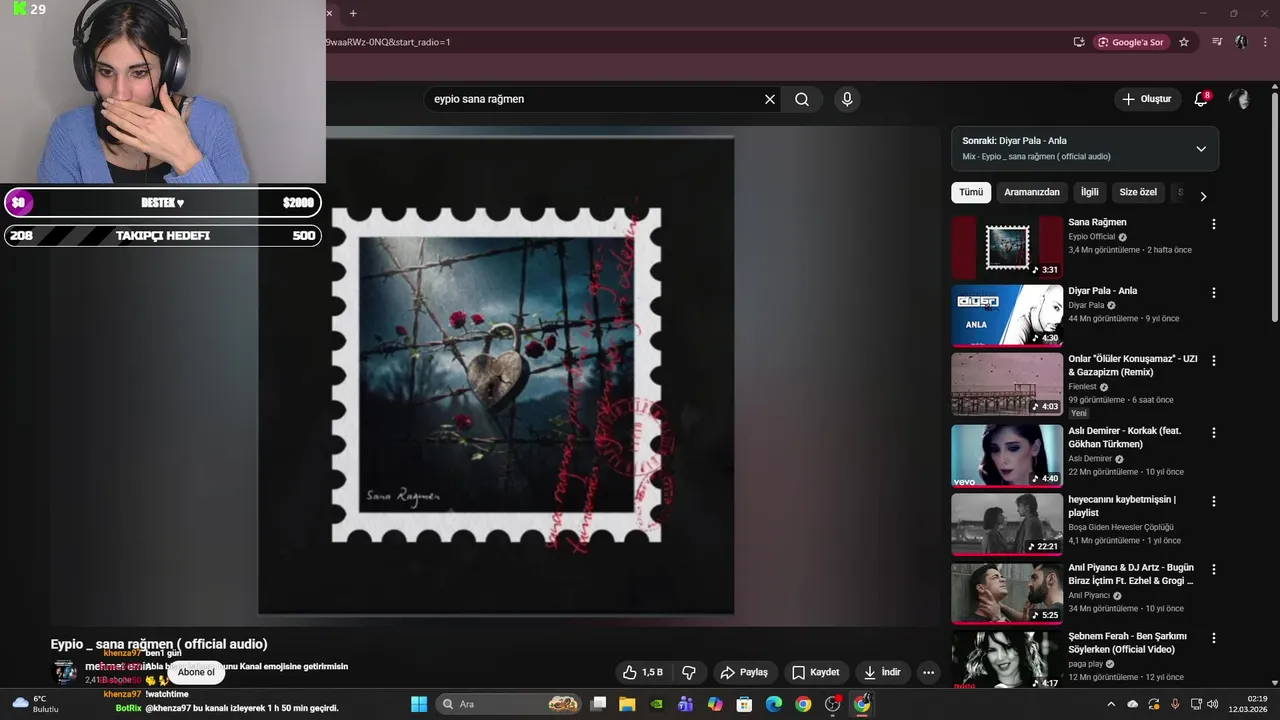Select the Size özel filter chip
1280x720 pixels.
(1138, 192)
